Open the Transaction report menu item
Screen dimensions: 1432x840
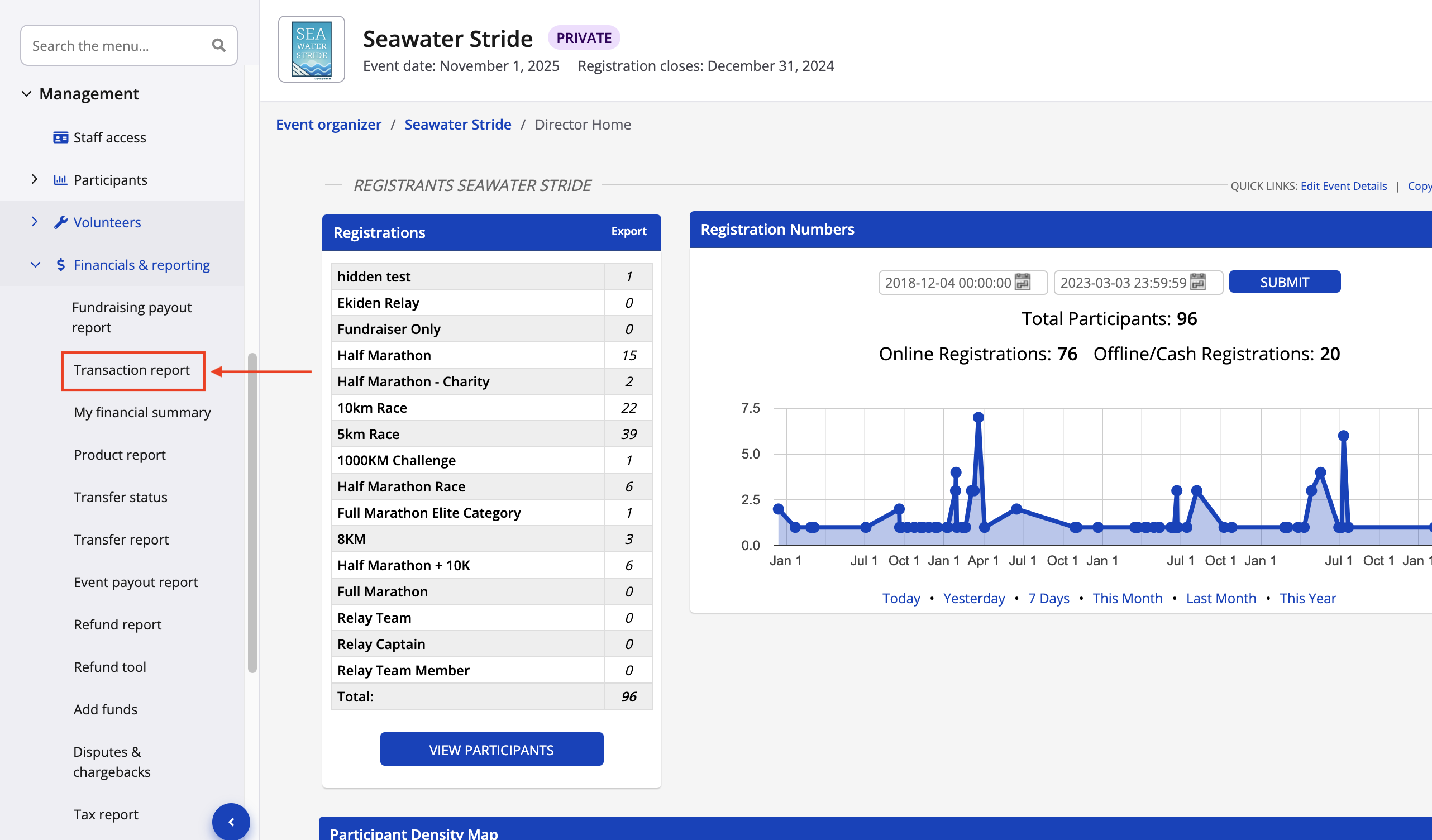tap(132, 370)
